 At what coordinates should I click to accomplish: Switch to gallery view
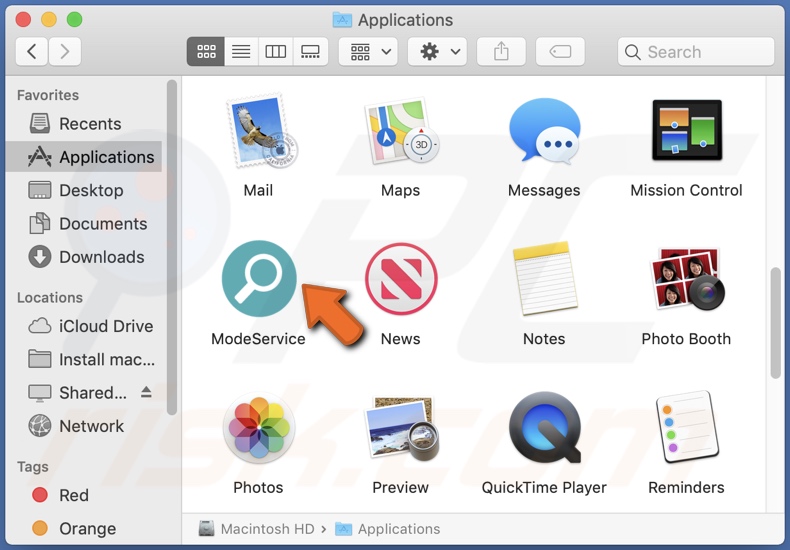pyautogui.click(x=310, y=51)
